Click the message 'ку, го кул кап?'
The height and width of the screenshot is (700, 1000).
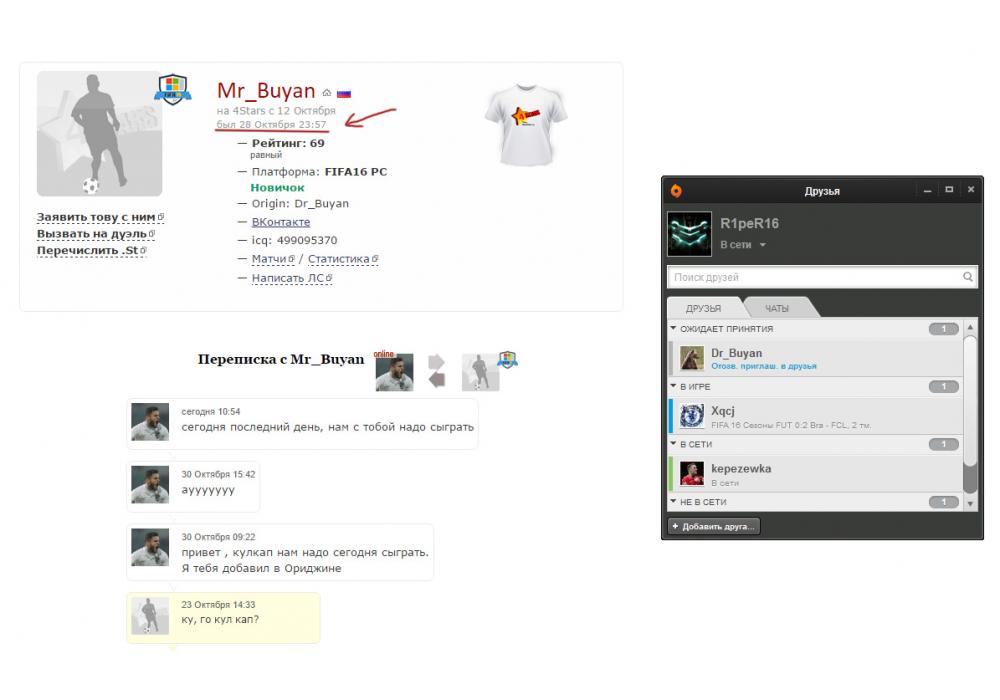pos(220,620)
